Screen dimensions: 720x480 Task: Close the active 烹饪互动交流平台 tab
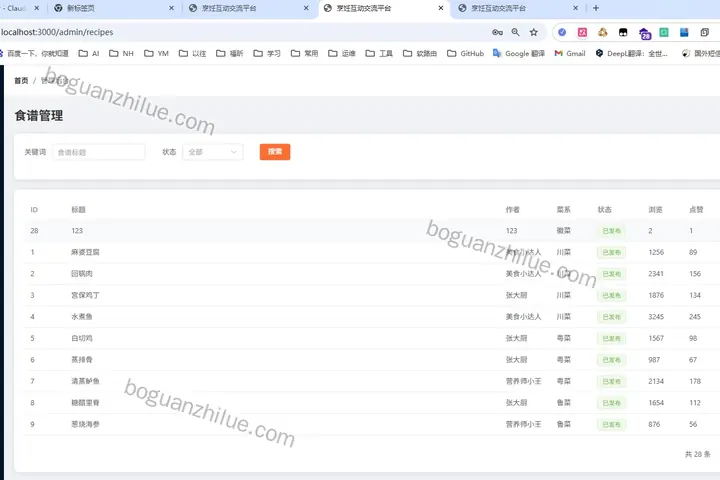441,8
